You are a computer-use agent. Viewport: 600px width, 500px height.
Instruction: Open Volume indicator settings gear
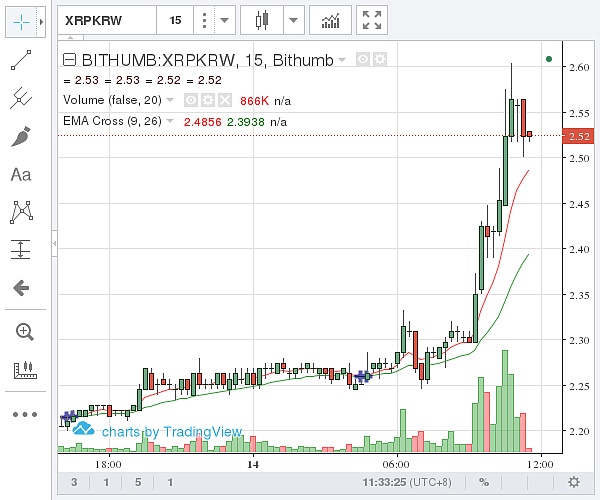click(x=208, y=100)
